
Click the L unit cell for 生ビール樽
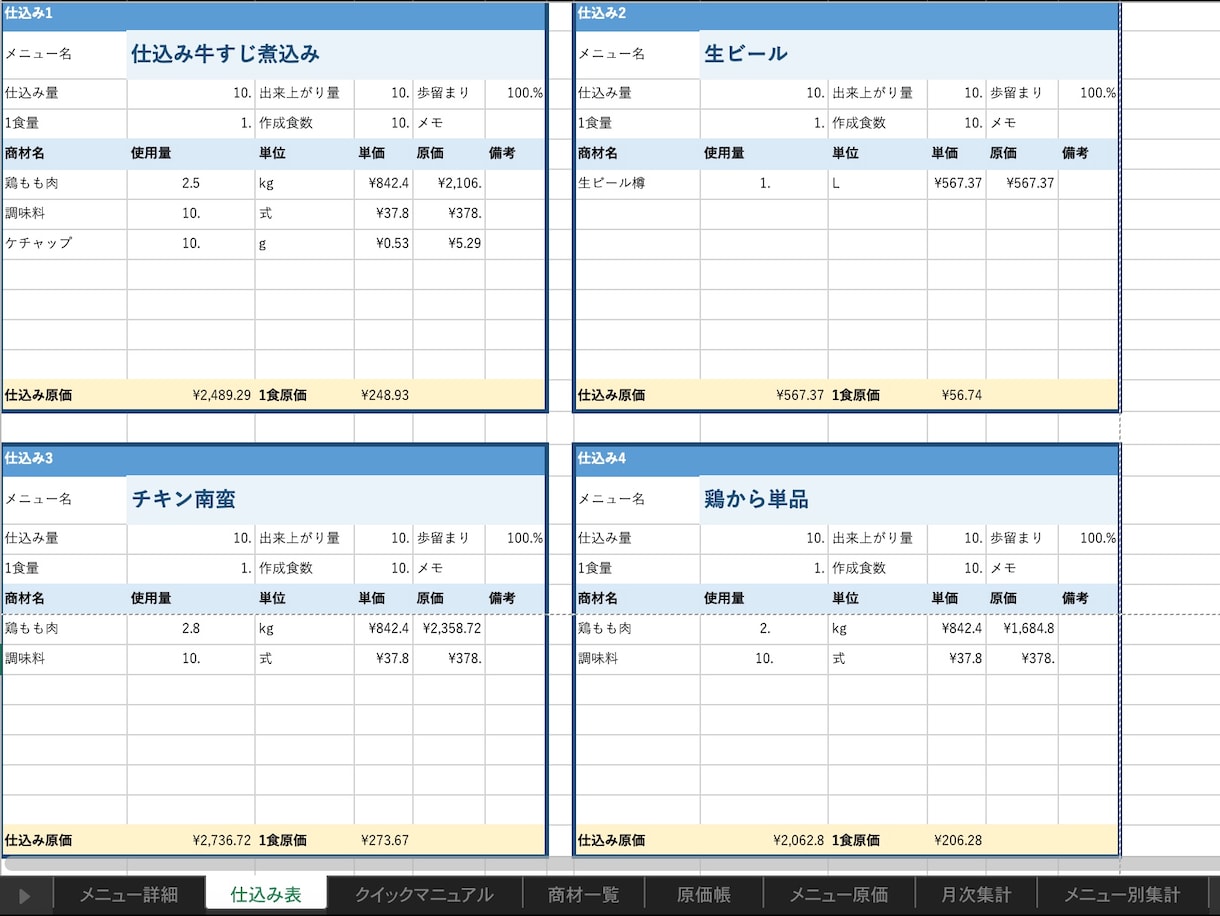coord(877,183)
